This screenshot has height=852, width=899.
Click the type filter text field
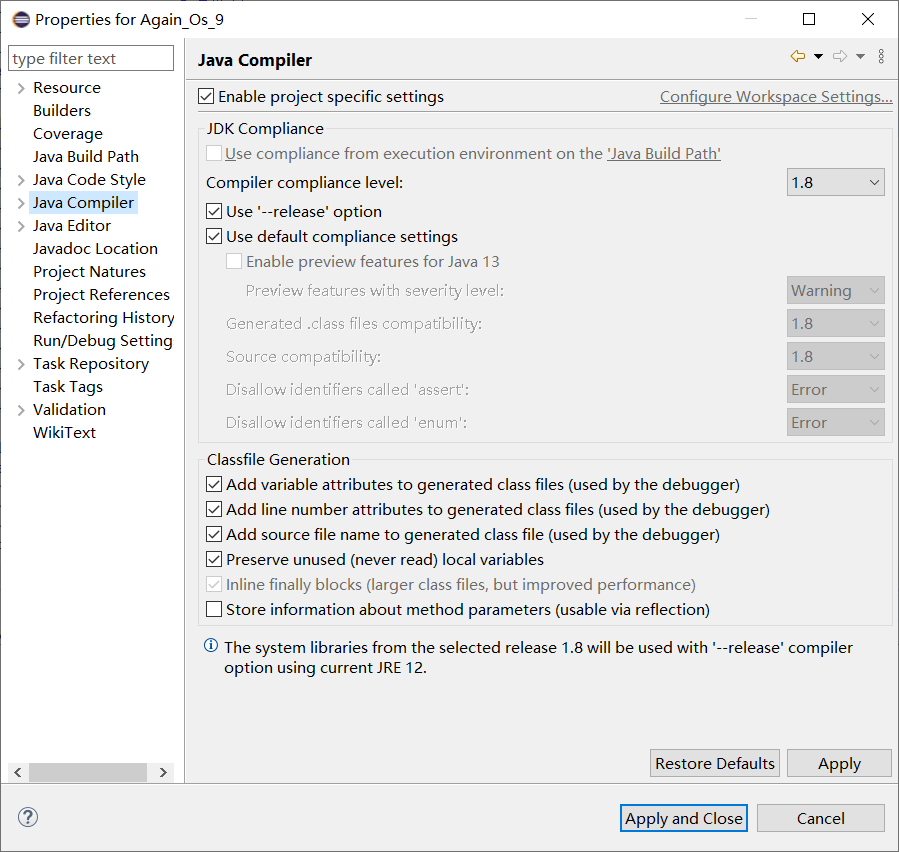(91, 59)
